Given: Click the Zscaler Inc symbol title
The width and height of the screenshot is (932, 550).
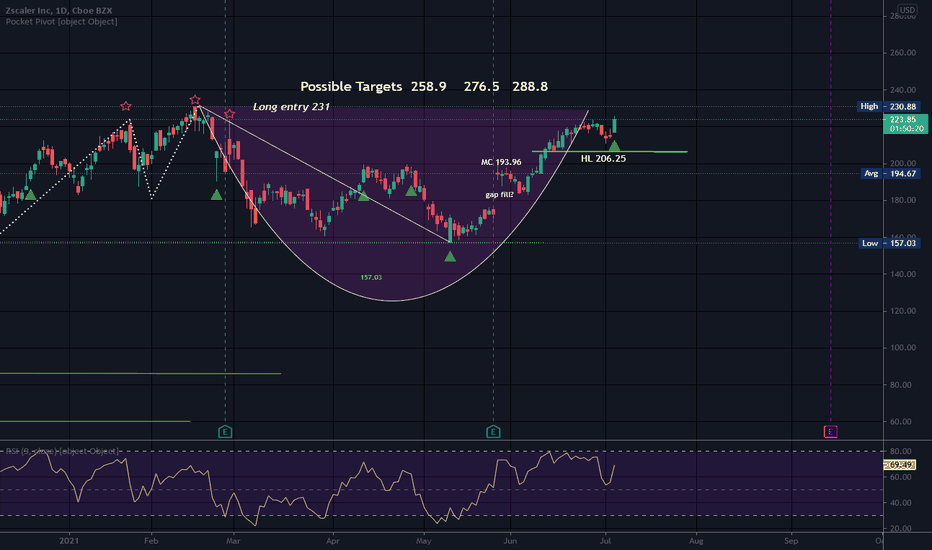Looking at the screenshot, I should point(59,11).
